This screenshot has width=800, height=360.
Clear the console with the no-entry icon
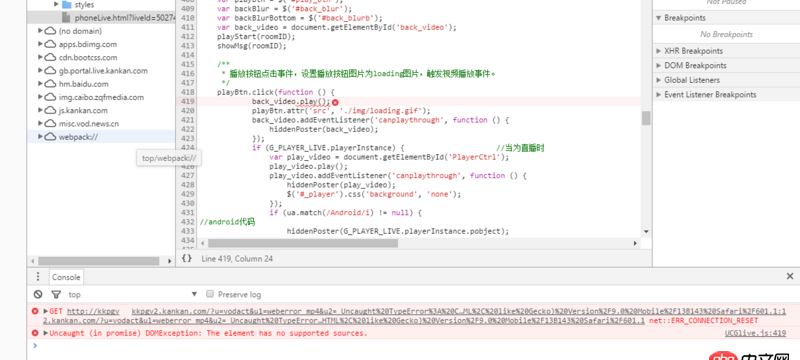[38, 294]
